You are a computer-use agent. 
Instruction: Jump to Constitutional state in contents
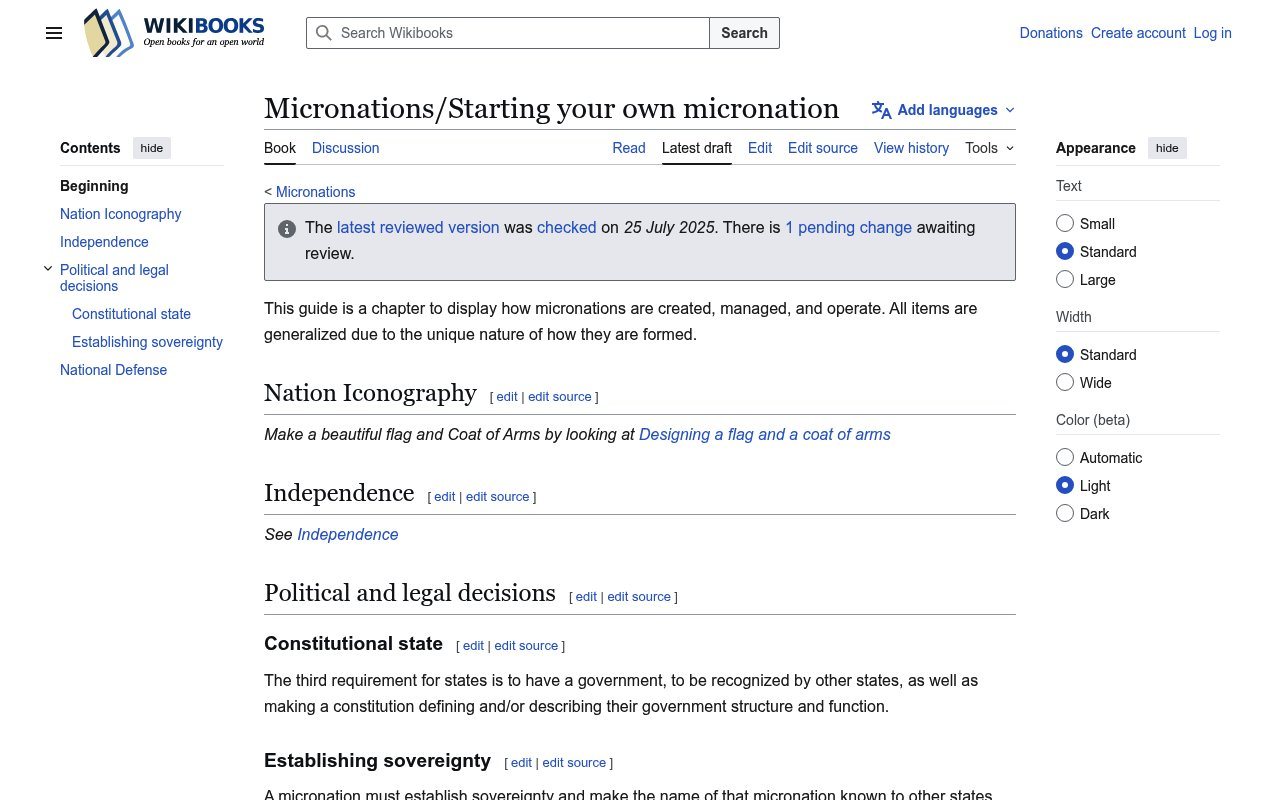pos(131,314)
